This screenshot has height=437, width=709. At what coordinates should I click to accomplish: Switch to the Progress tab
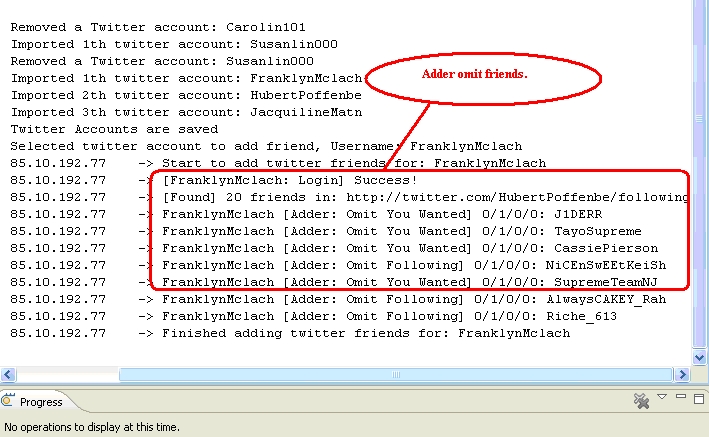pos(41,402)
